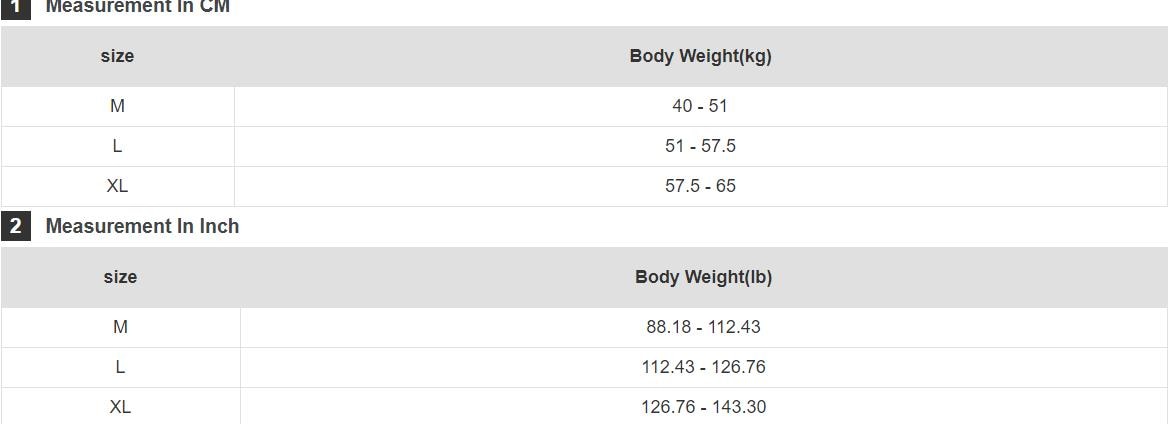1169x424 pixels.
Task: Click the number 1 badge icon
Action: [x=15, y=6]
